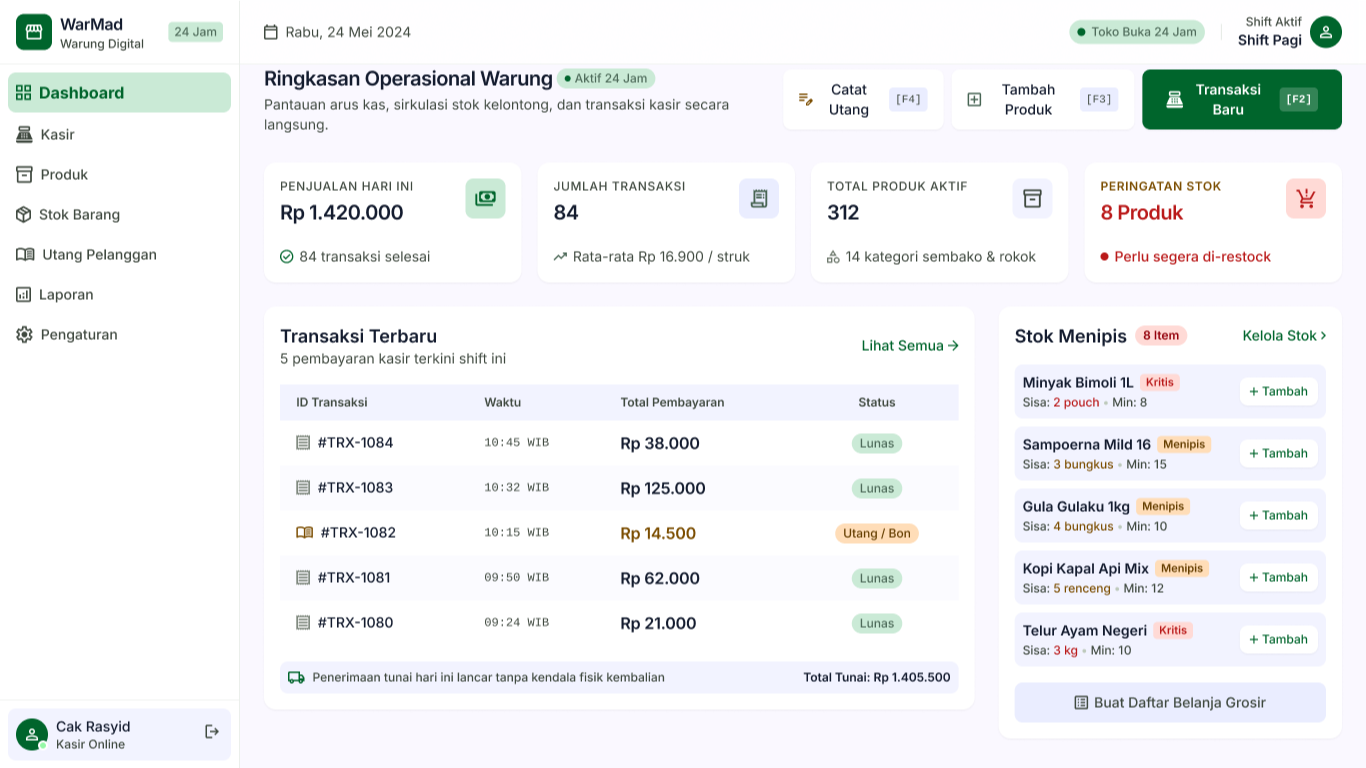The image size is (1366, 768).
Task: Open the user avatar next to Shift Pagi
Action: (x=1326, y=32)
